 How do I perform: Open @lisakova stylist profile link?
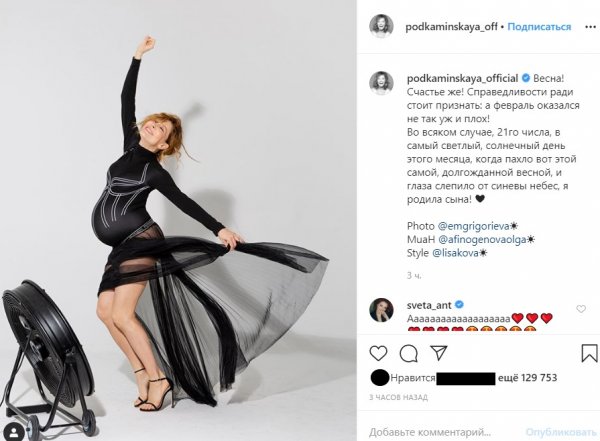[455, 253]
